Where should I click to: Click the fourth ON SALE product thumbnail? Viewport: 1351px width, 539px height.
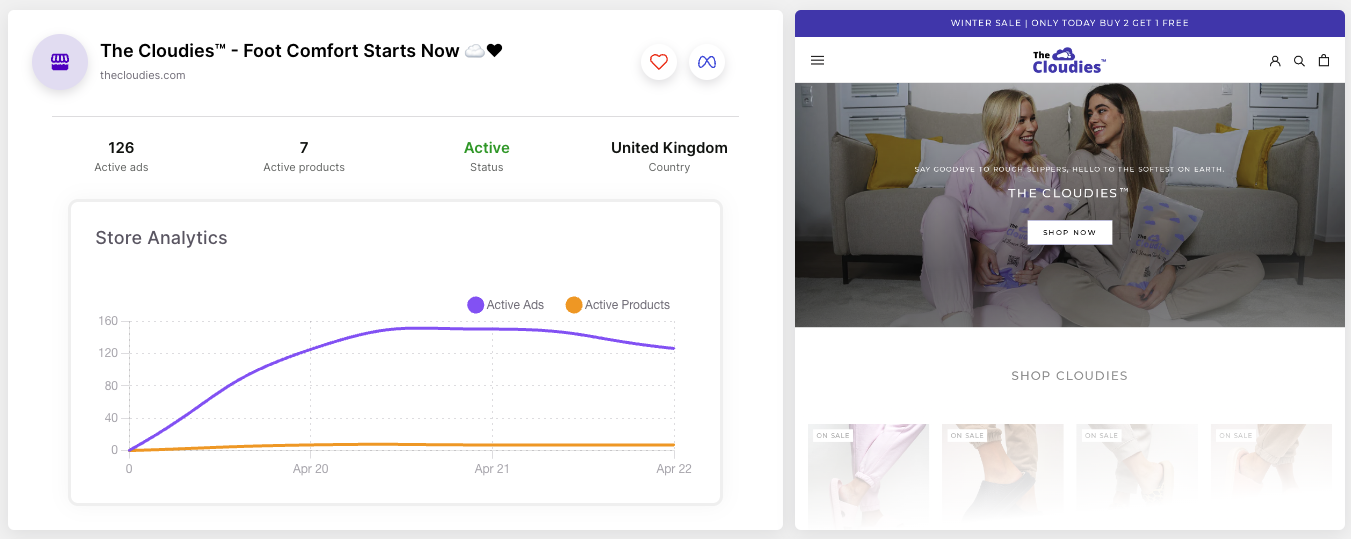pos(1270,475)
